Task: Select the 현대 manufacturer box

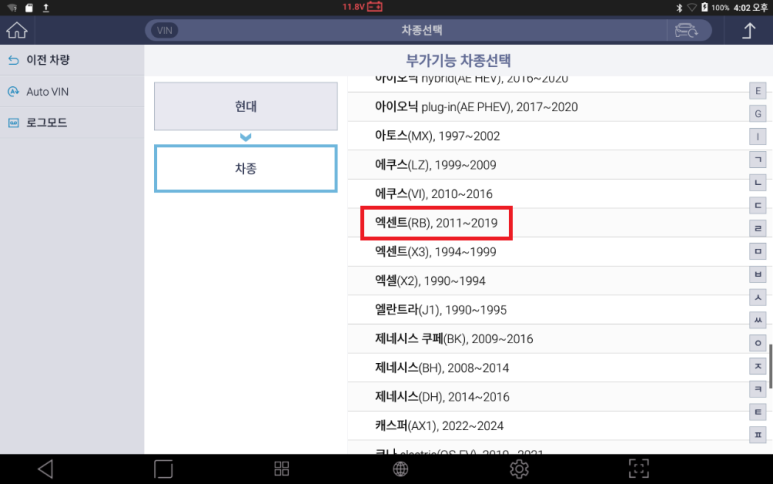Action: [246, 106]
